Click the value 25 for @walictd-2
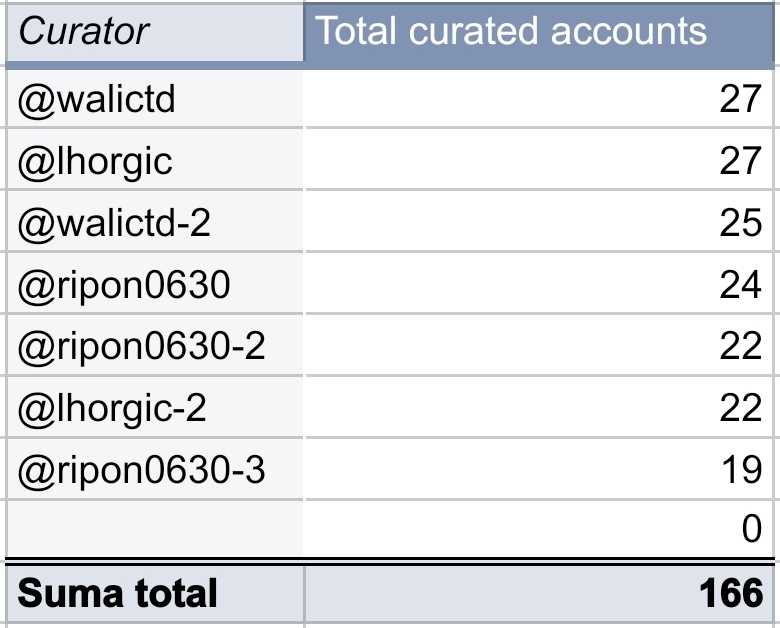The width and height of the screenshot is (780, 628). pos(740,223)
